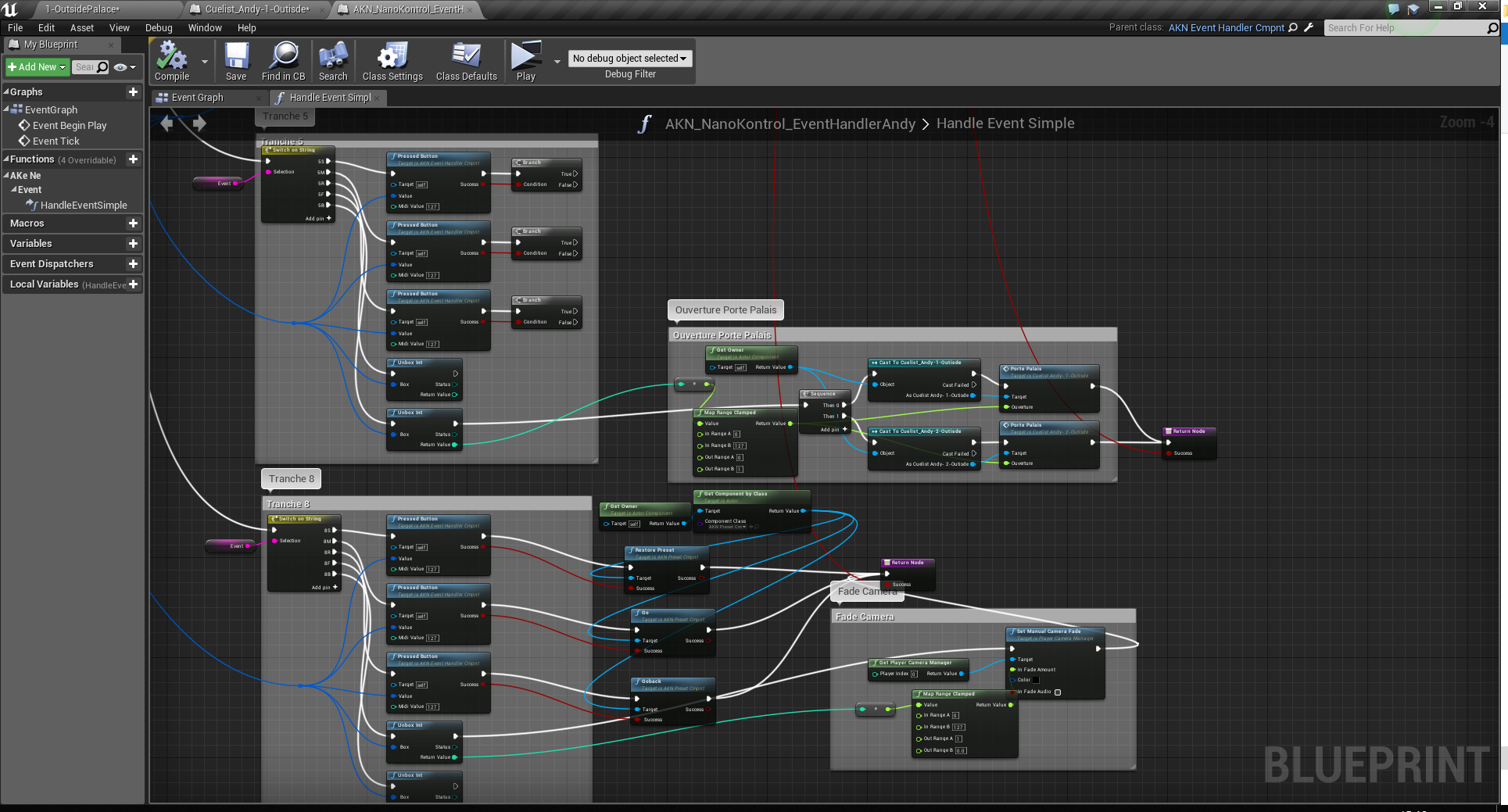Screen dimensions: 1508x812
Task: Pick the Color swatch on Set Manual Camera Fade
Action: (1036, 680)
